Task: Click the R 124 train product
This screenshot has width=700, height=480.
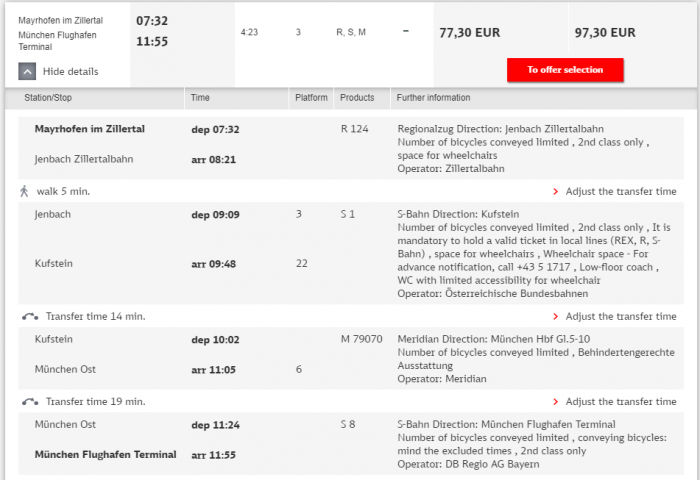Action: [x=354, y=129]
